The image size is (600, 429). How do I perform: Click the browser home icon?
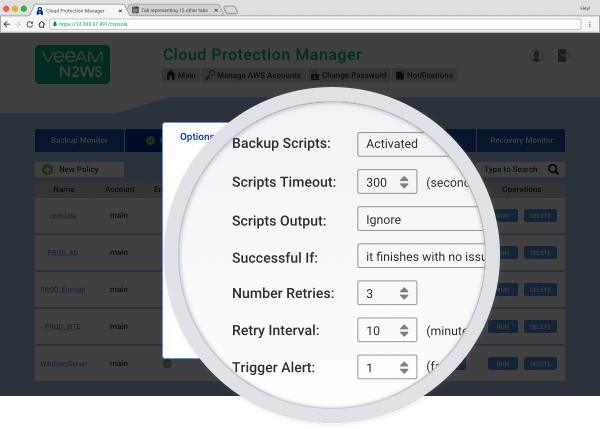(x=41, y=24)
